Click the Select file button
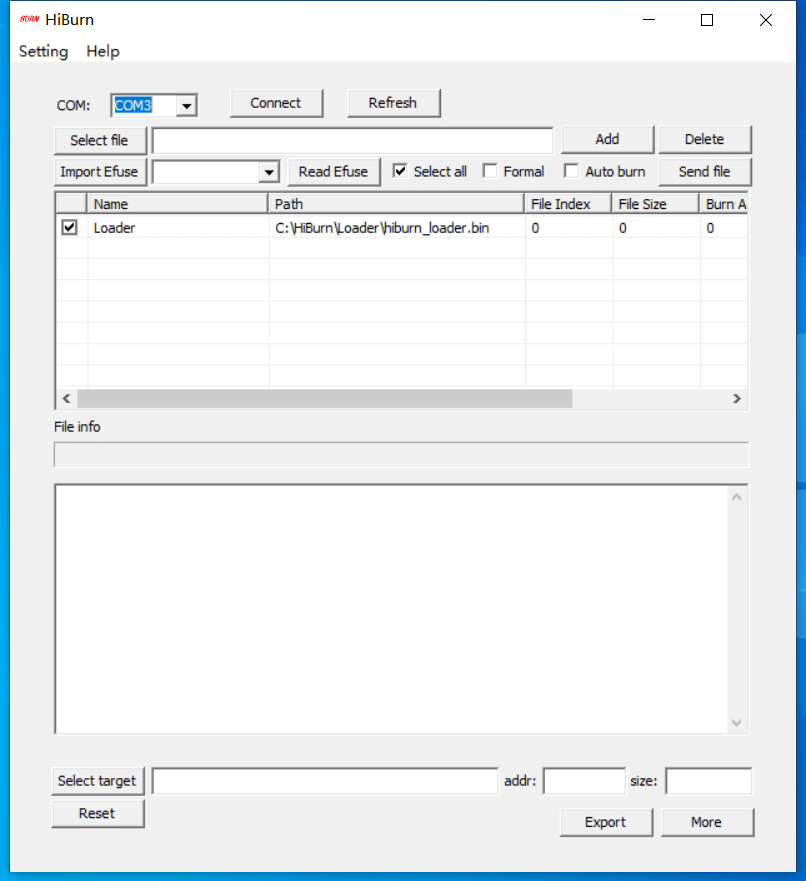 coord(99,140)
